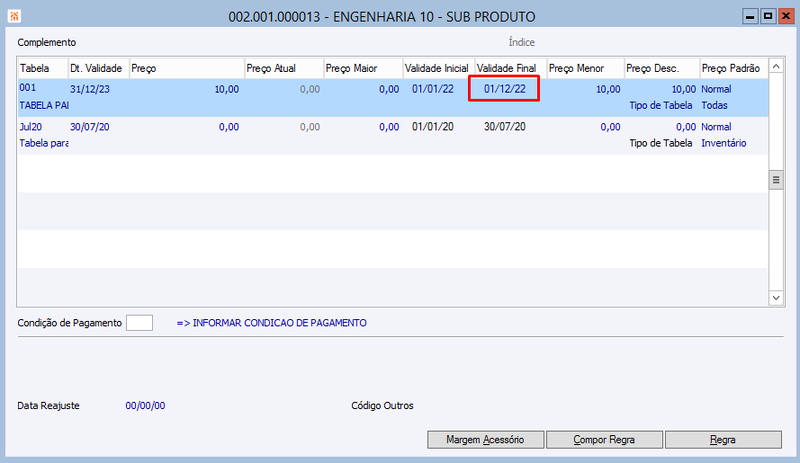Click the INFORMAR CONDICAO DE PAGAMENTO message
The image size is (800, 463).
tap(271, 323)
